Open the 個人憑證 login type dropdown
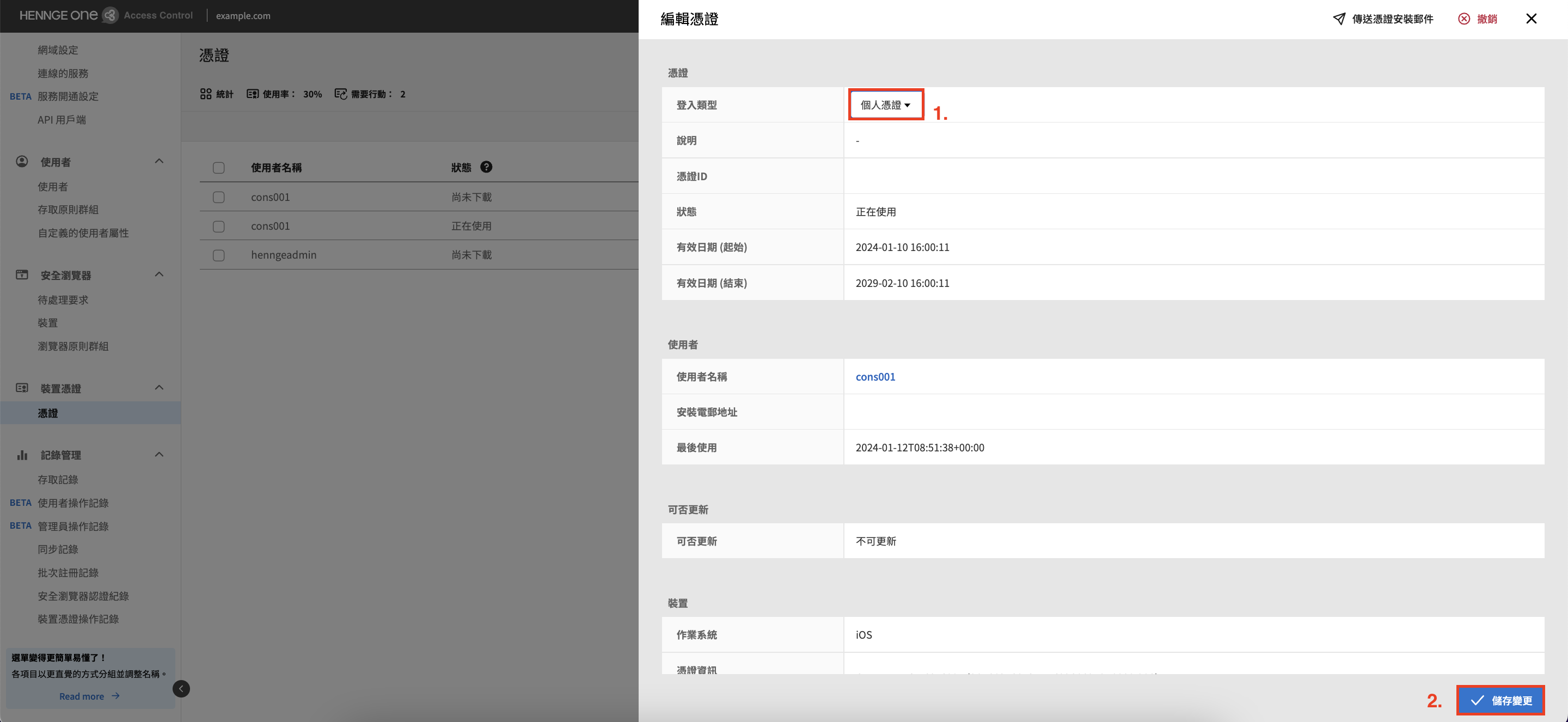Viewport: 1568px width, 722px height. pyautogui.click(x=885, y=105)
